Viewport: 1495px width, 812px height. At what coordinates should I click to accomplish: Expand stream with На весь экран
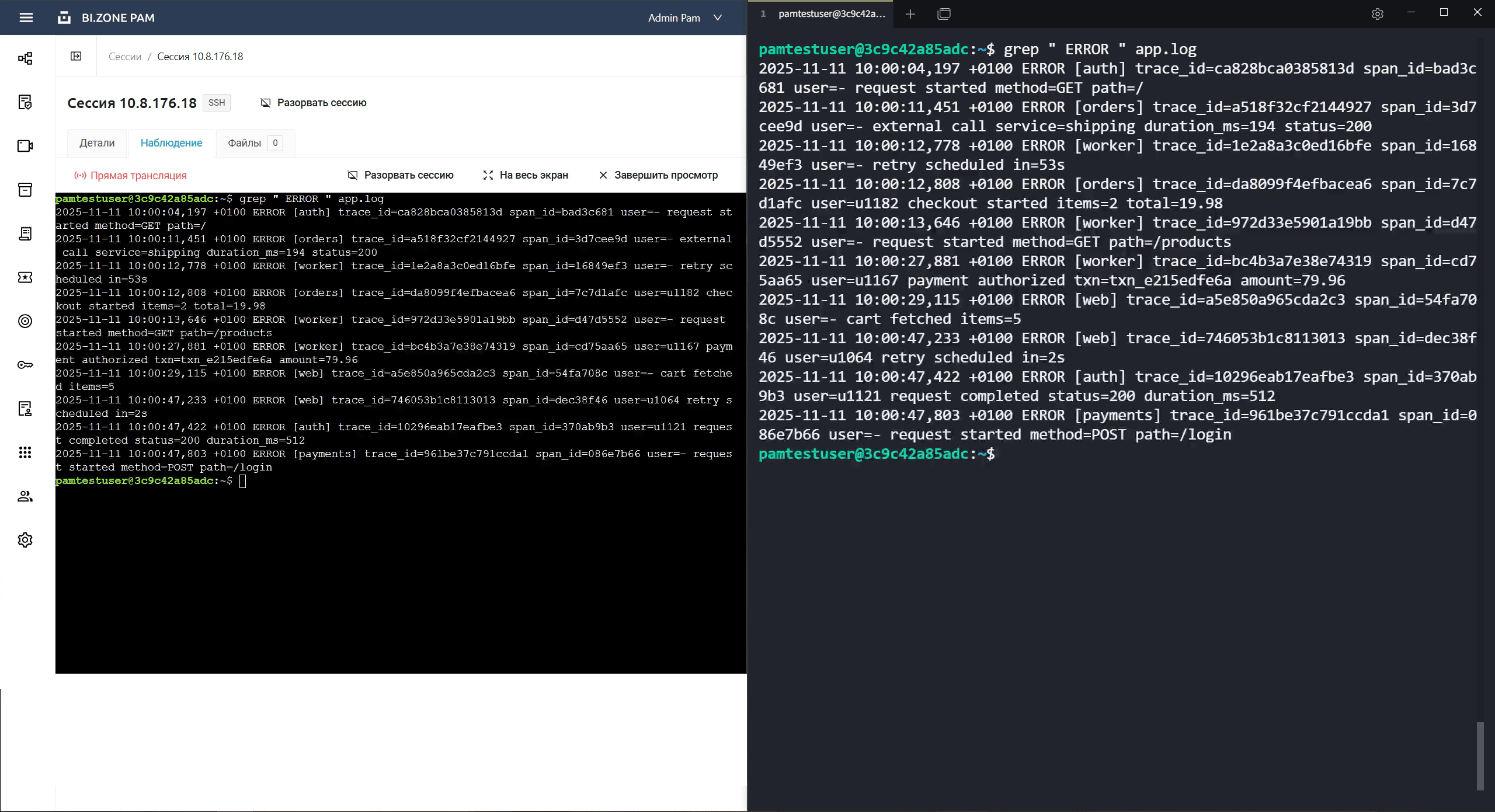526,175
